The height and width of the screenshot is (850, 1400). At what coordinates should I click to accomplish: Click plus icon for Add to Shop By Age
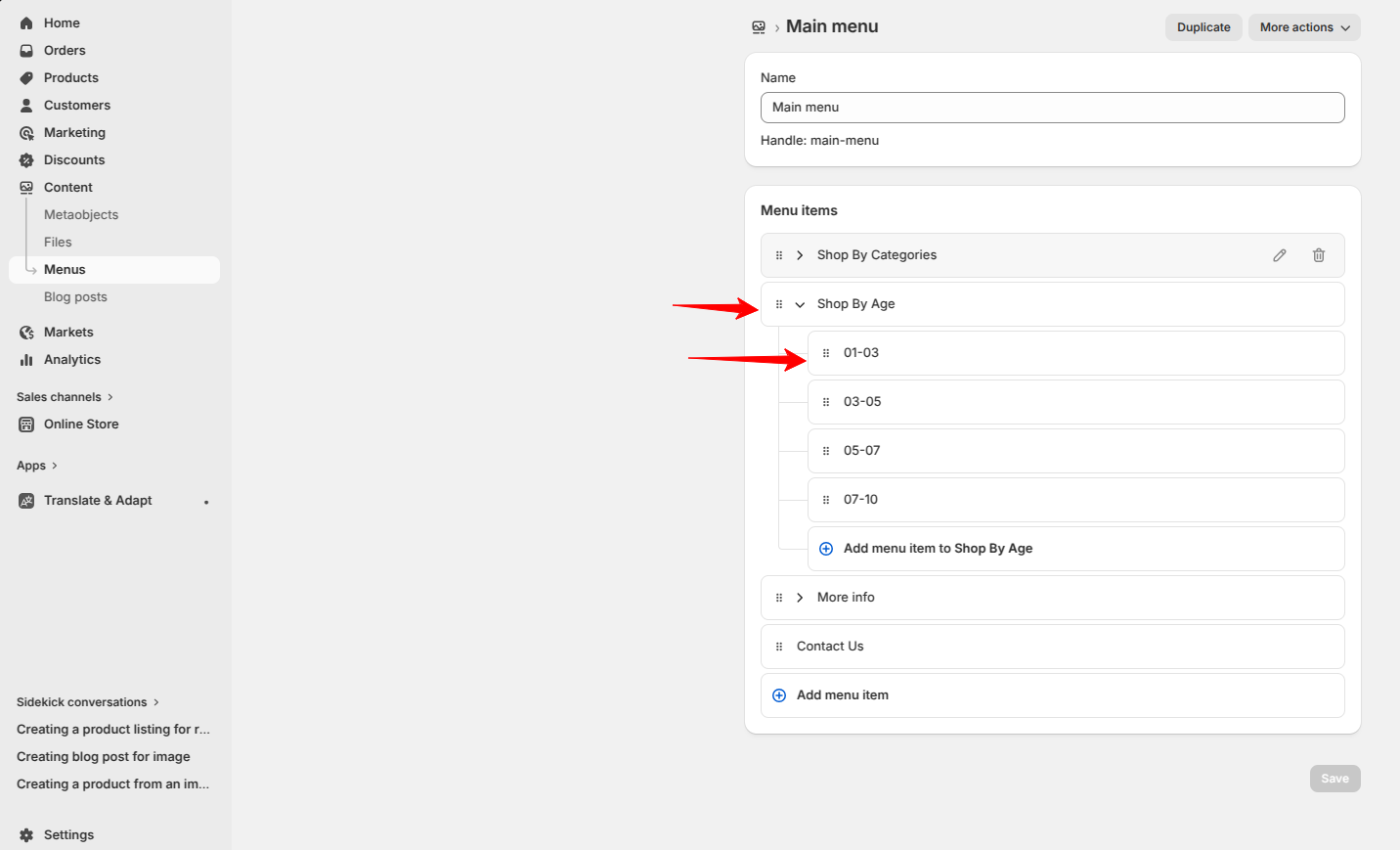[x=826, y=549]
